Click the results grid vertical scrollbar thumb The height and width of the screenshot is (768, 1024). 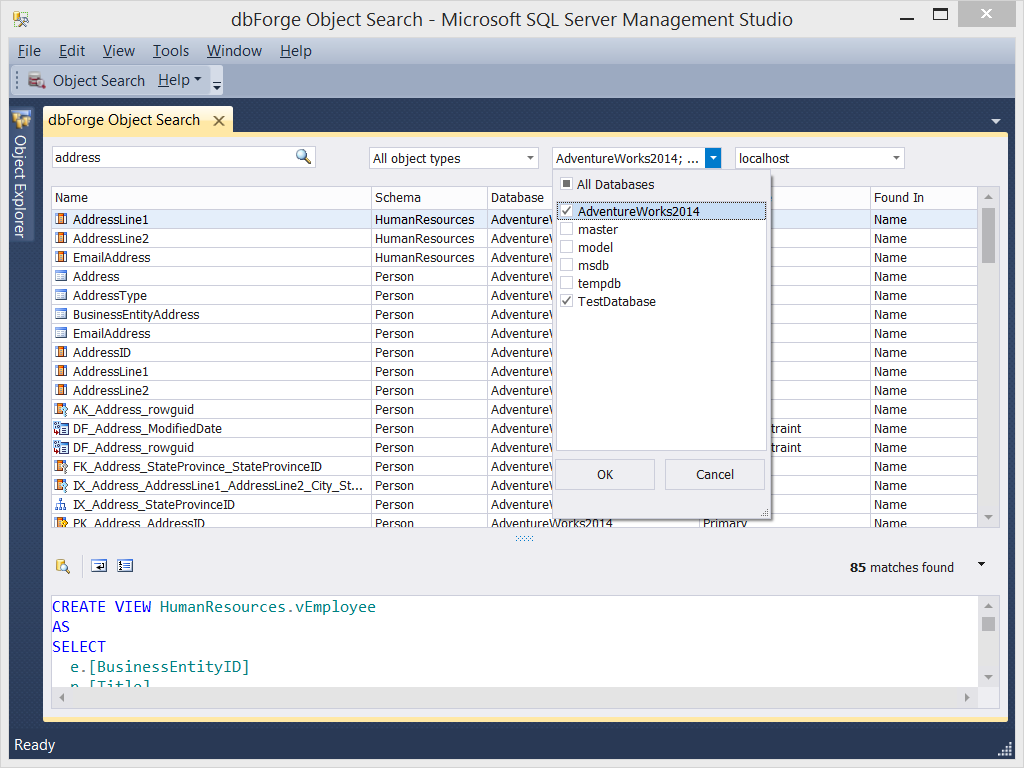(x=988, y=235)
